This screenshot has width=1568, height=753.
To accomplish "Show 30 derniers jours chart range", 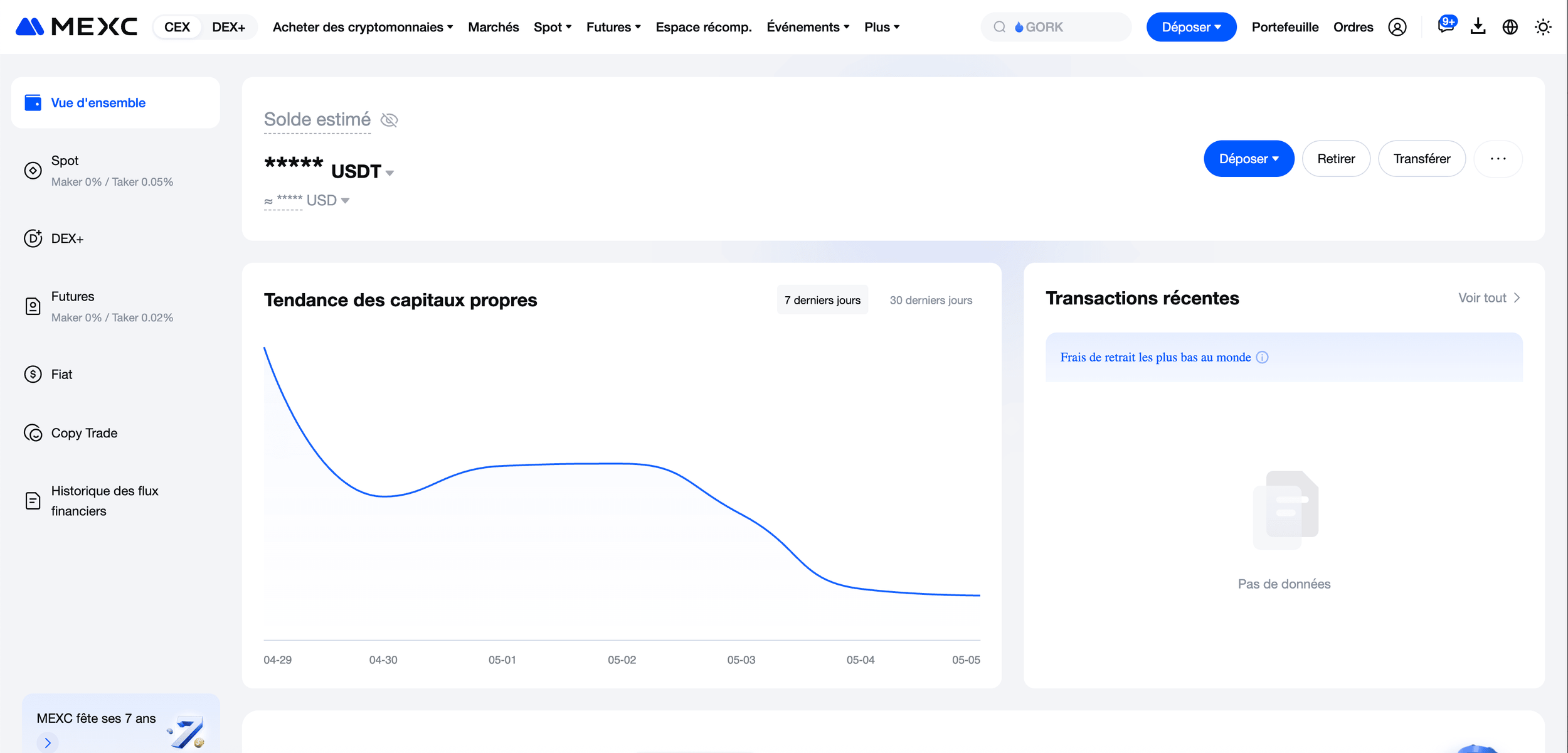I will click(x=931, y=300).
